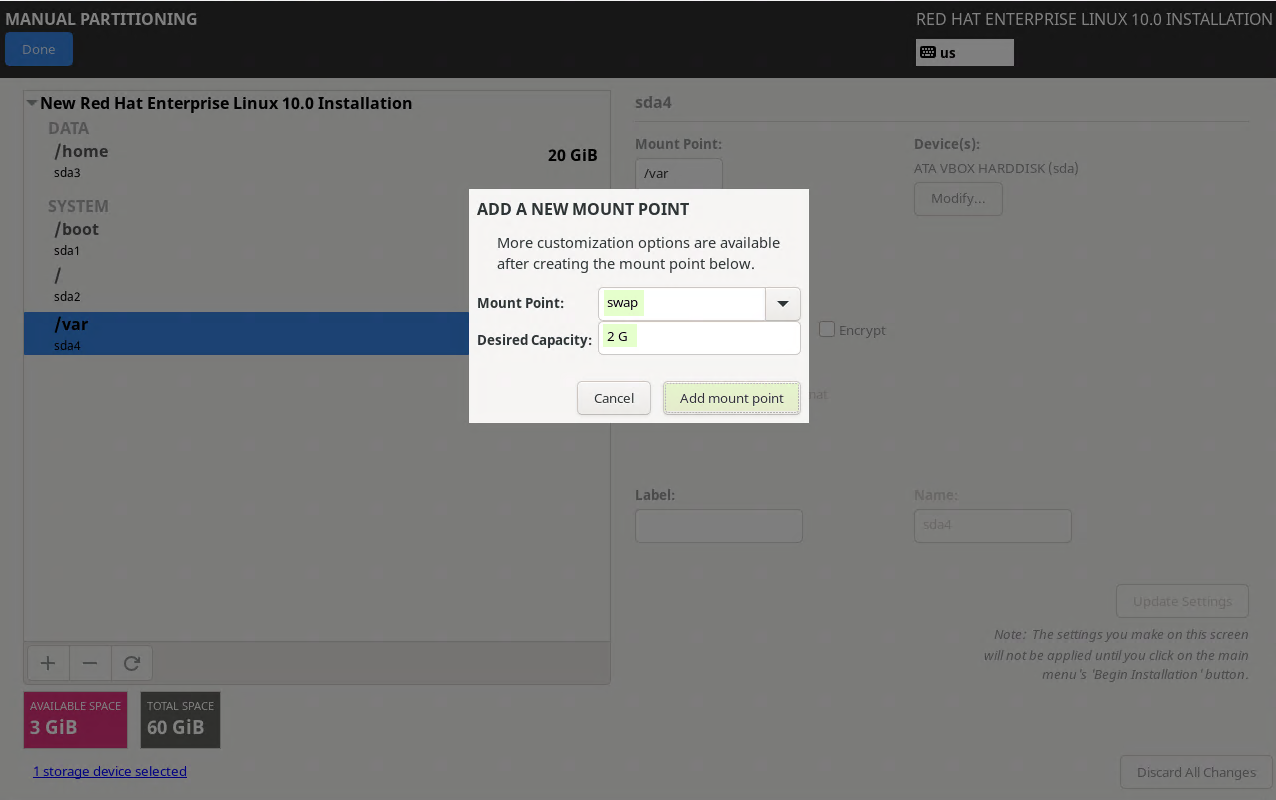Screen dimensions: 1276x800
Task: Click the plus icon to add a partition
Action: coord(47,663)
